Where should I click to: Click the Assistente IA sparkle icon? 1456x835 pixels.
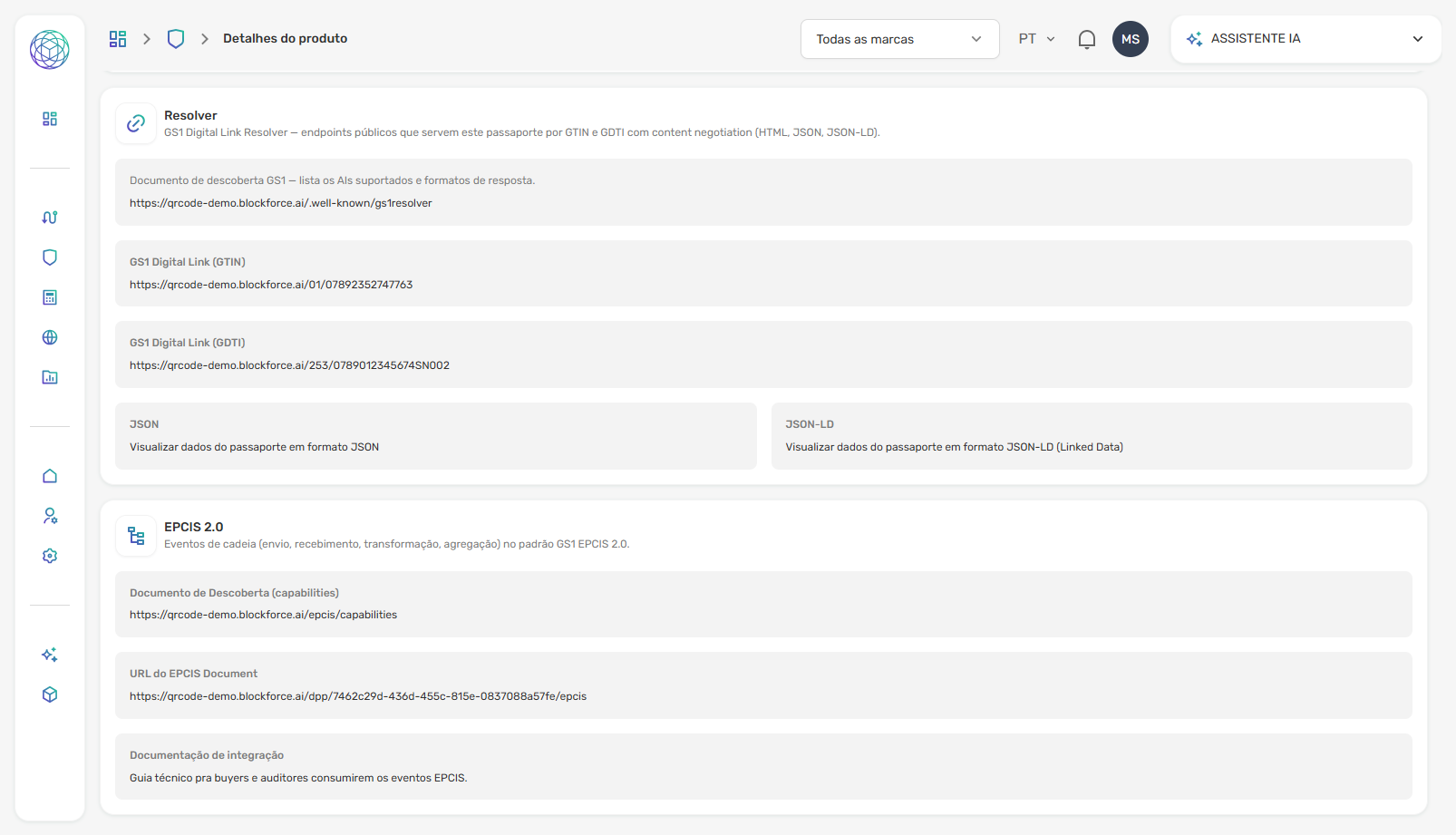(x=1194, y=39)
